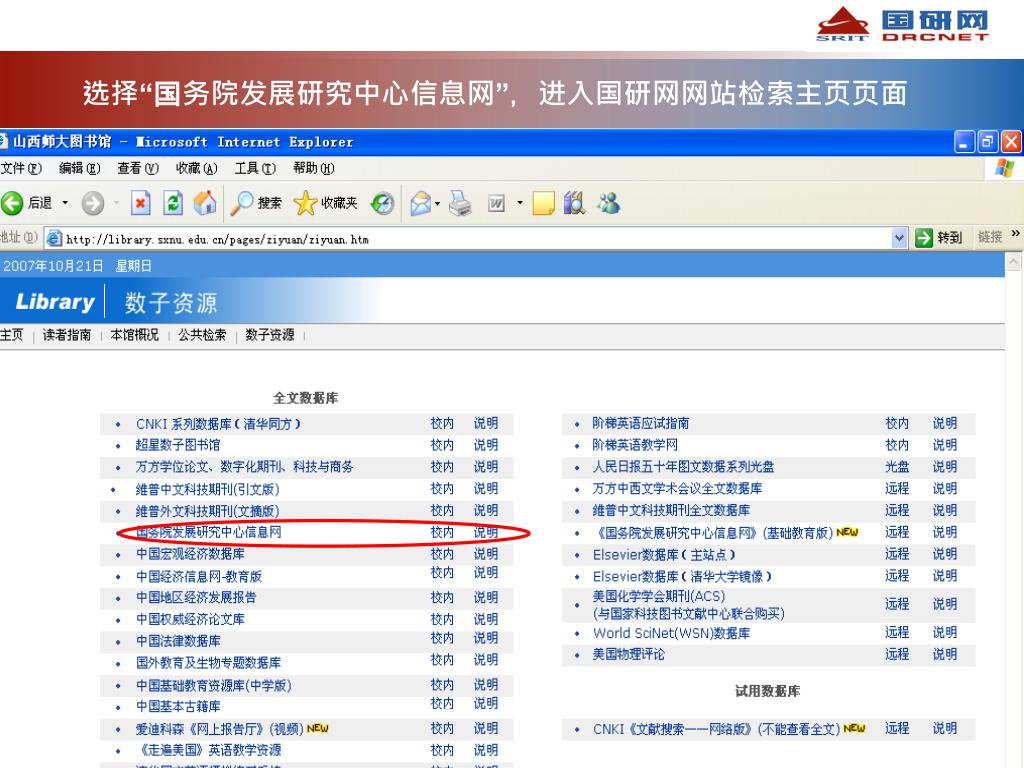The width and height of the screenshot is (1024, 768).
Task: Go to 主页 nav link
Action: point(12,335)
